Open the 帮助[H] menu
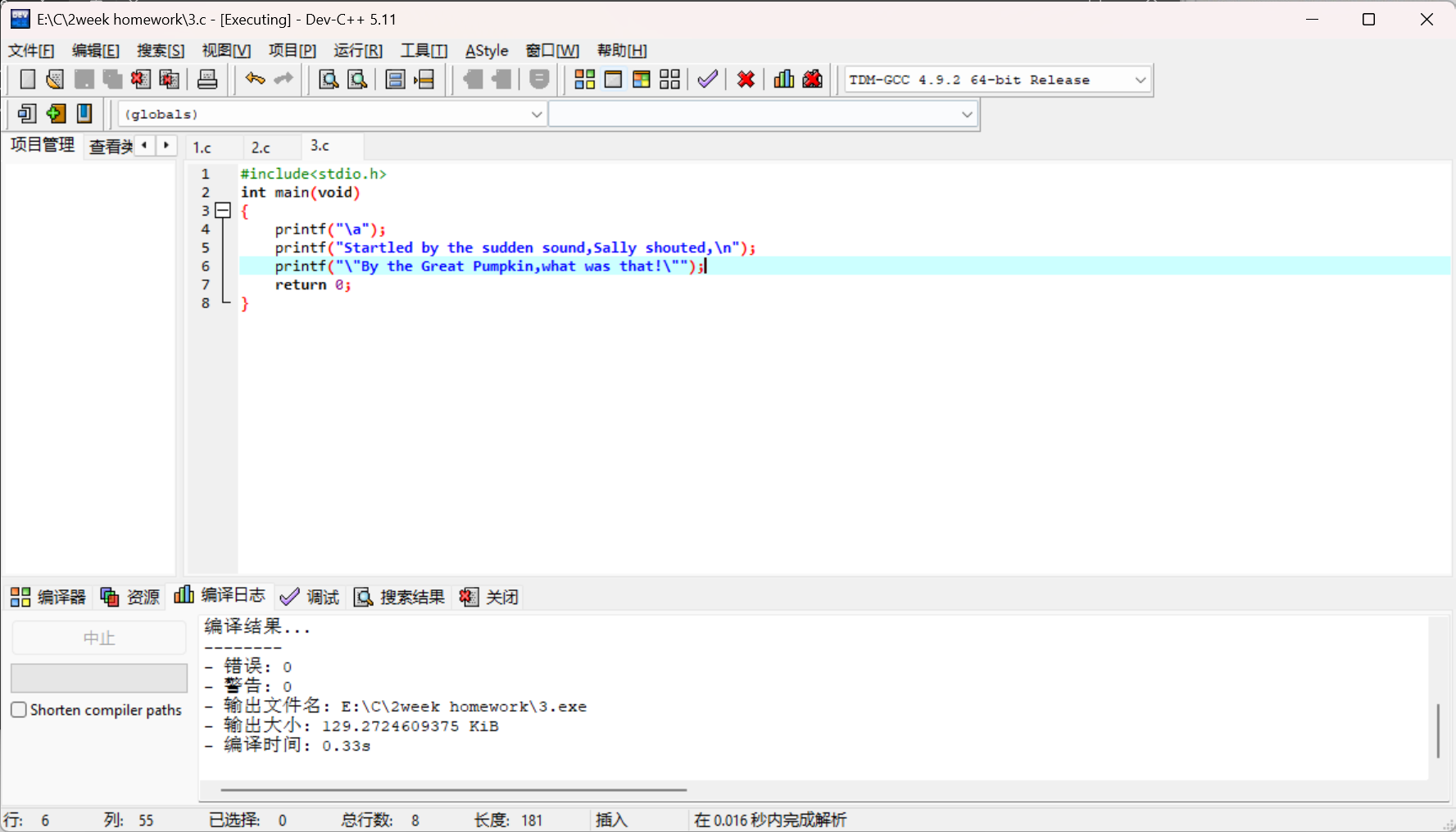The image size is (1456, 832). tap(622, 51)
